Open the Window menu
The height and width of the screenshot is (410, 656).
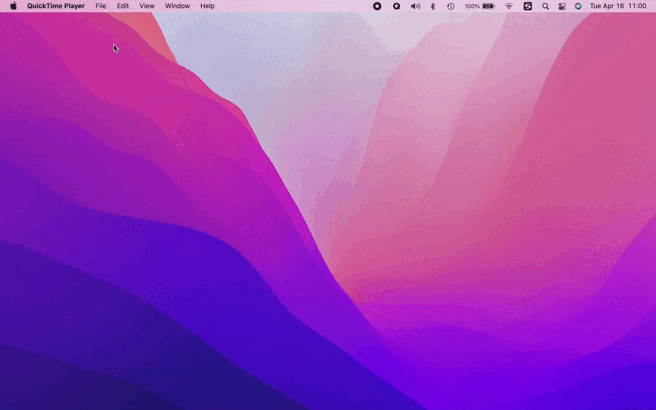point(177,6)
